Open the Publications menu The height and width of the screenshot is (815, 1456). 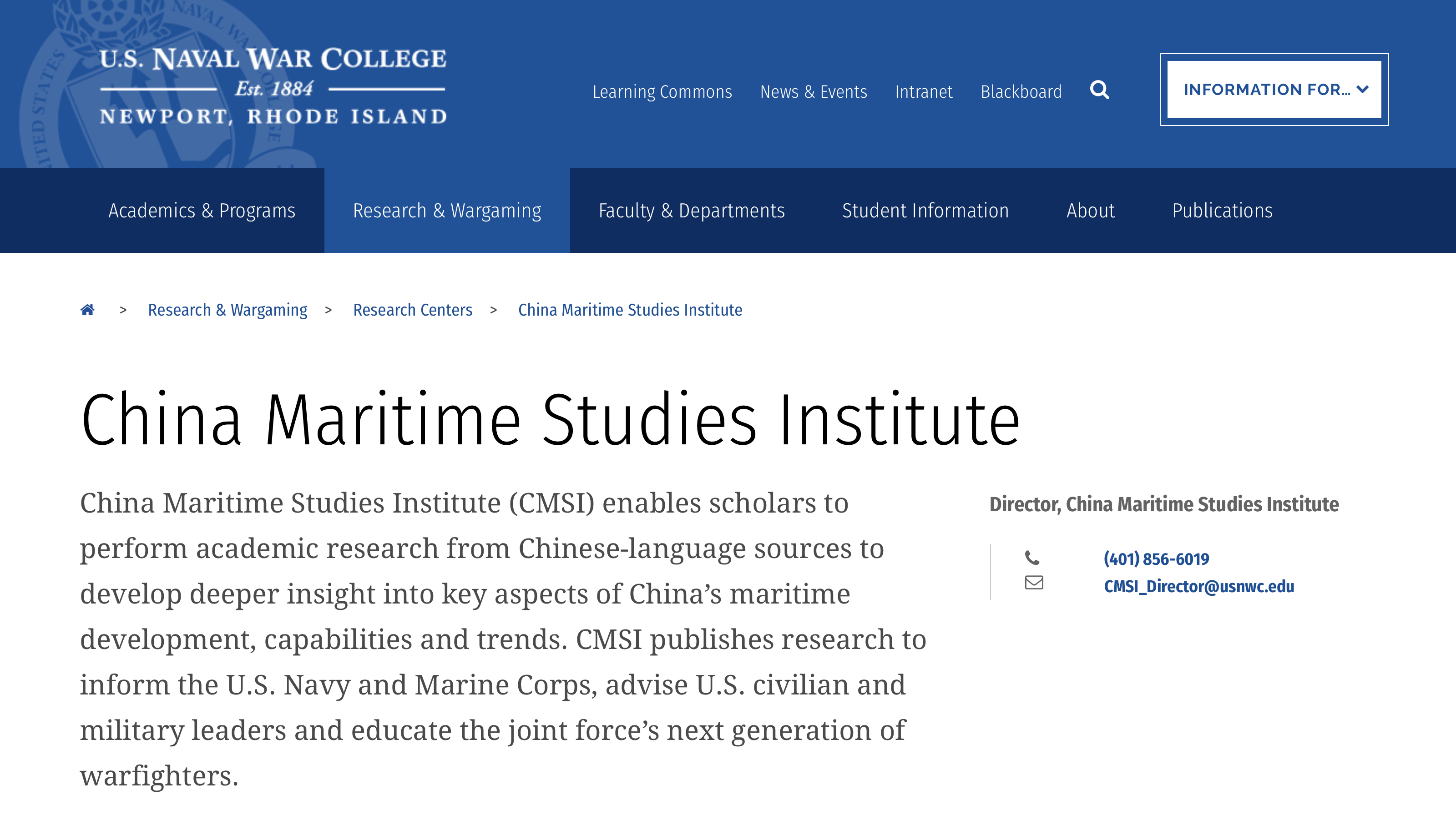coord(1222,210)
